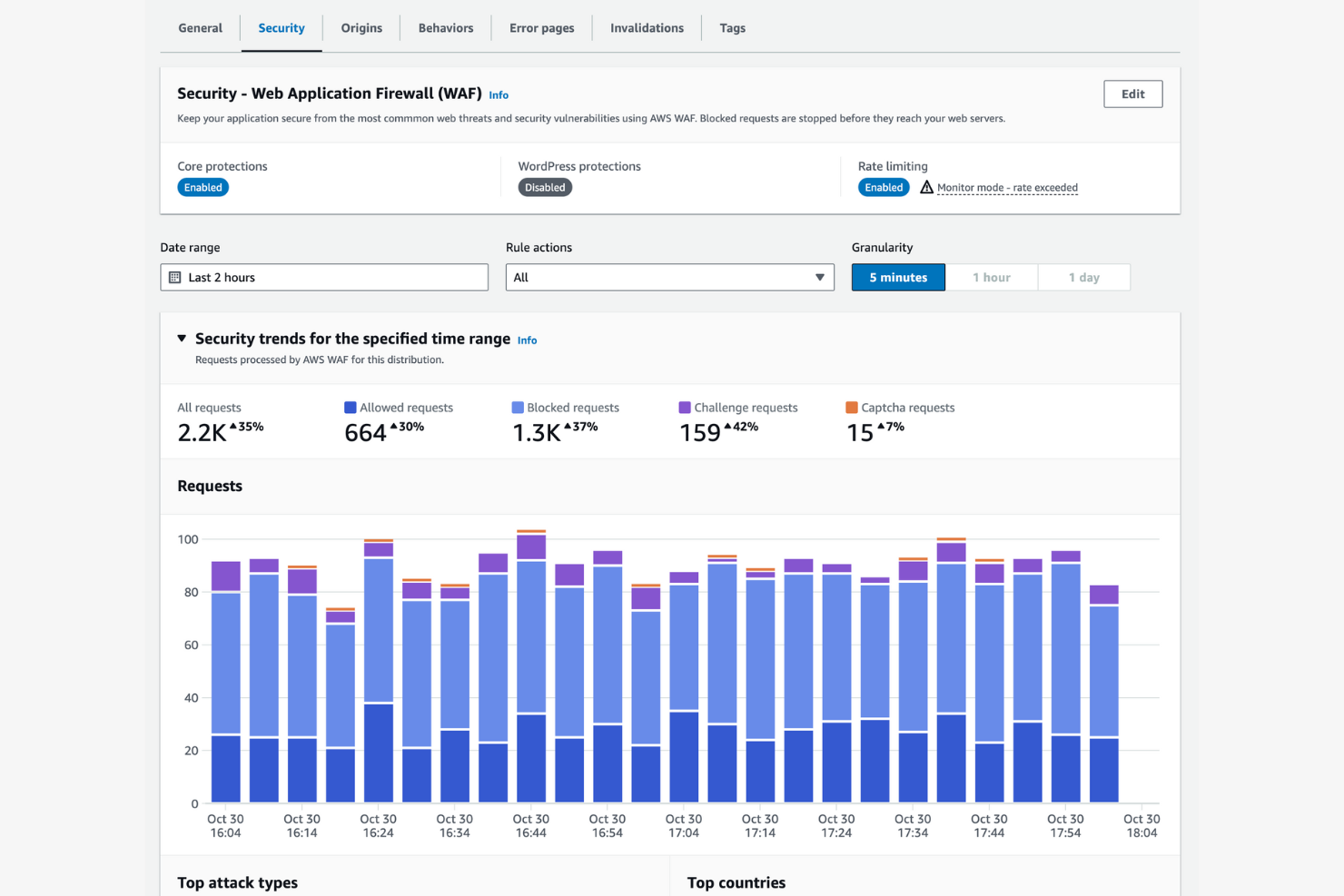
Task: Select 5 minutes granularity
Action: tap(897, 277)
